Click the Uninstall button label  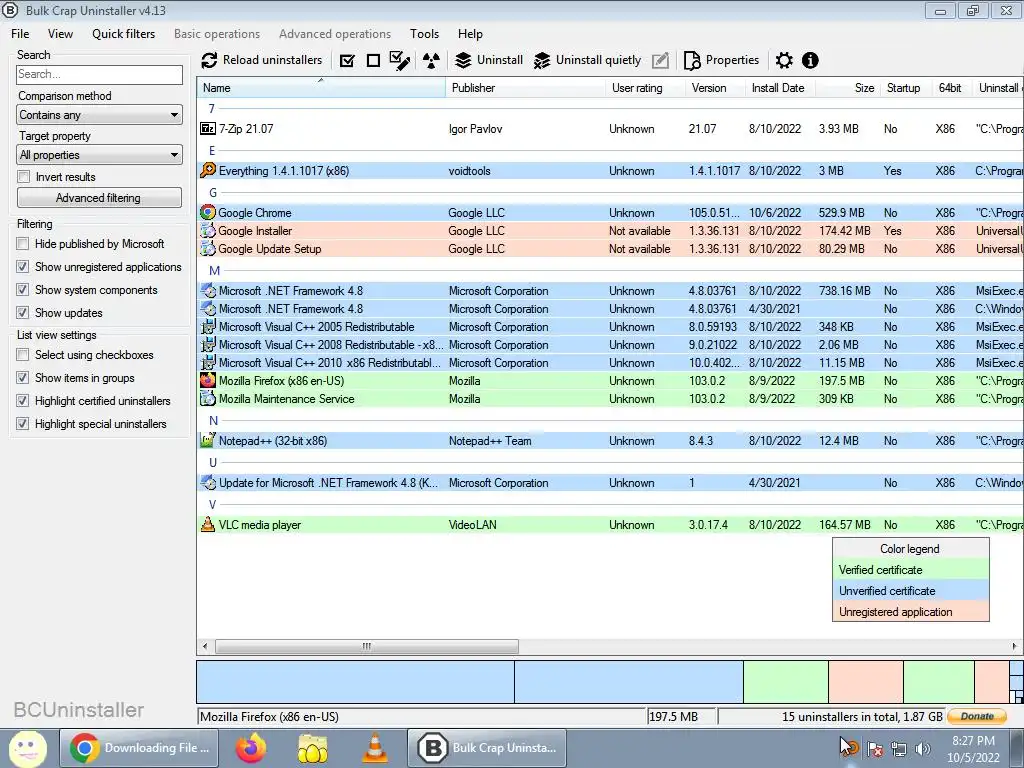click(500, 60)
